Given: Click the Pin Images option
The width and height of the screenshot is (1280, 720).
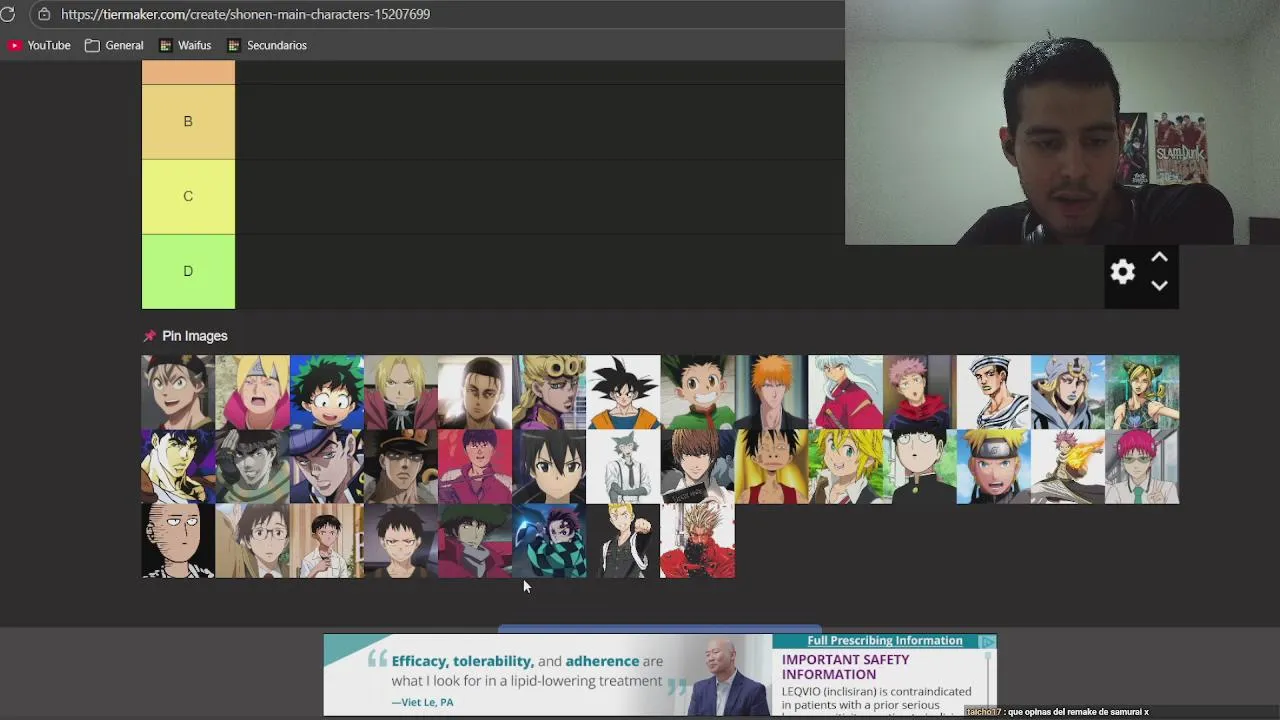Looking at the screenshot, I should point(195,336).
